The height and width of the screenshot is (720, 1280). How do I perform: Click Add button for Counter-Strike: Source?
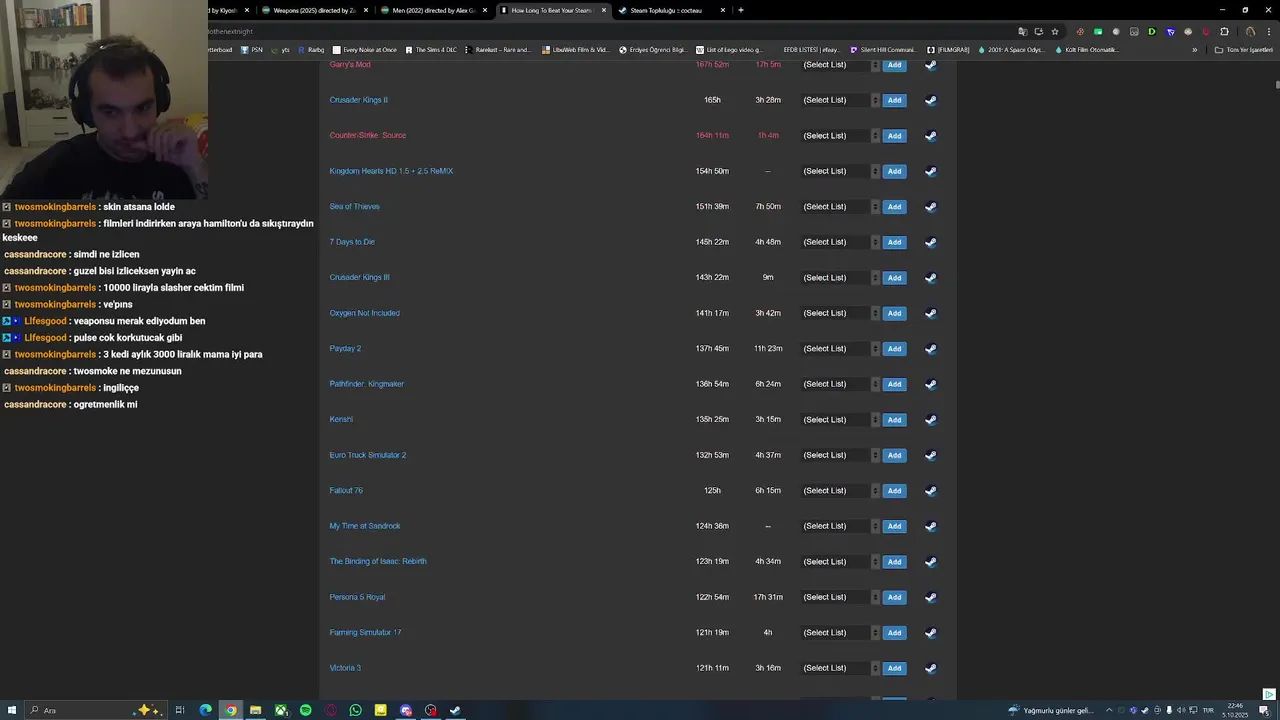tap(894, 136)
